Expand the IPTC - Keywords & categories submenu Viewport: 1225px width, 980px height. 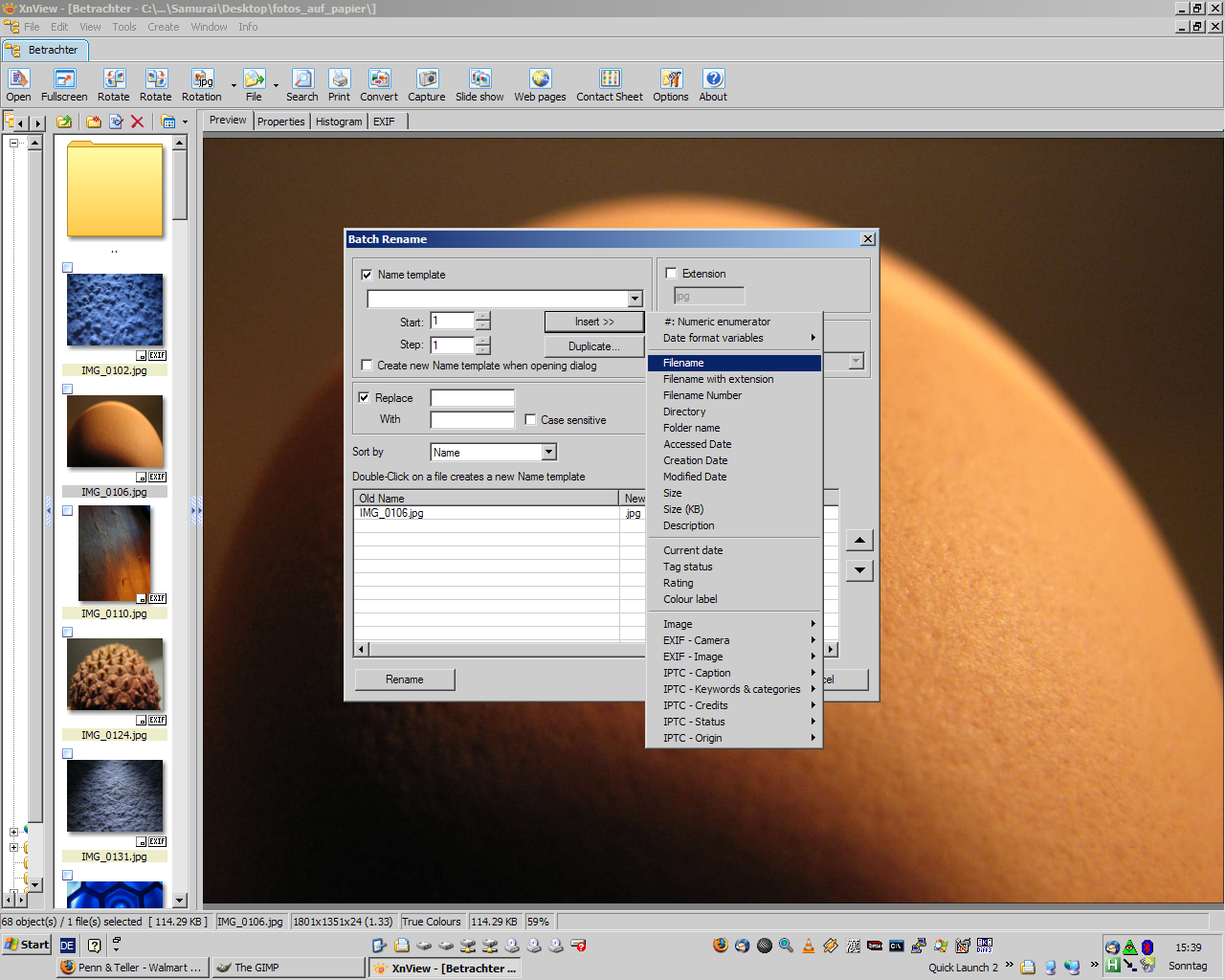click(734, 689)
